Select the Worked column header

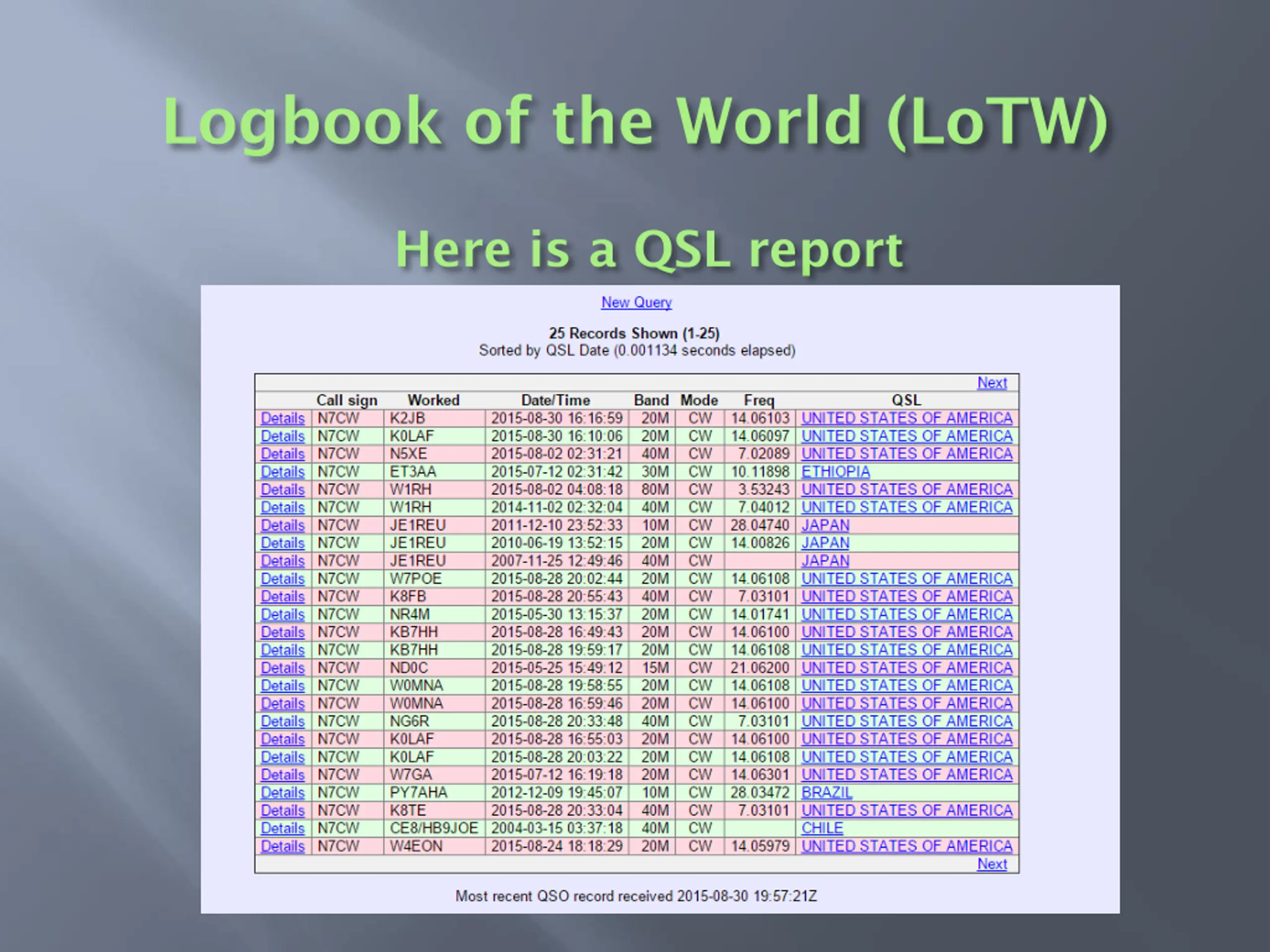pyautogui.click(x=434, y=401)
